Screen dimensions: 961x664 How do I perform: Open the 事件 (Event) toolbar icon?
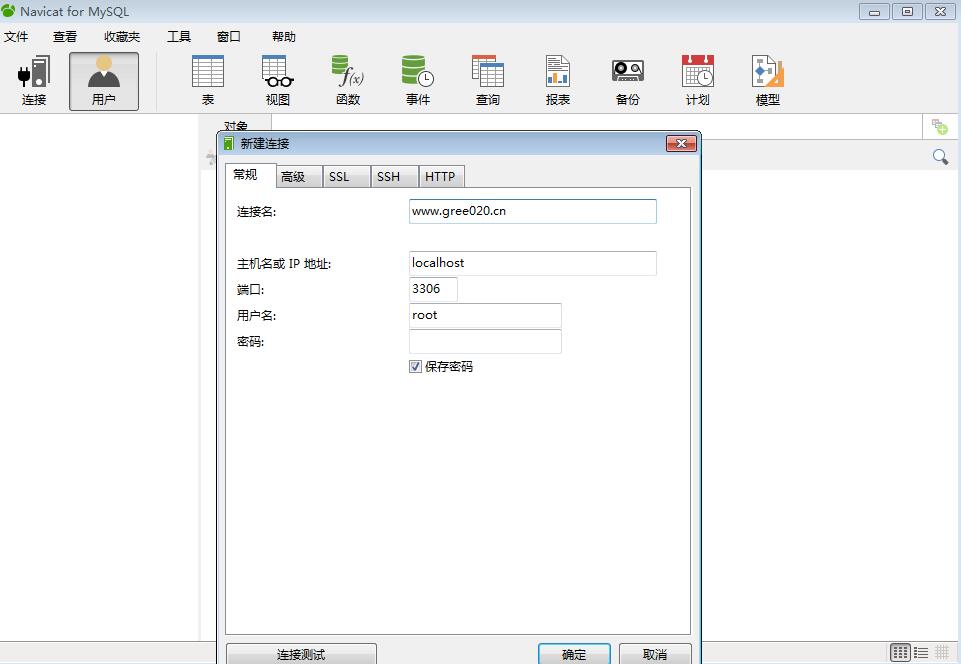pos(418,81)
